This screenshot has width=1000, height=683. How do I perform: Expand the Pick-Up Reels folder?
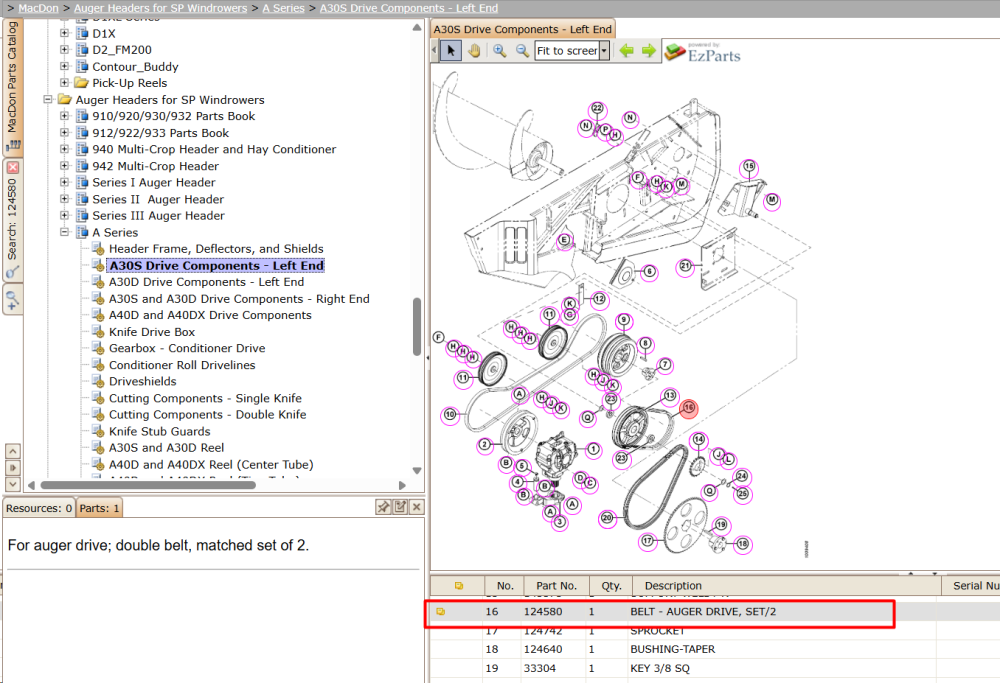[64, 82]
